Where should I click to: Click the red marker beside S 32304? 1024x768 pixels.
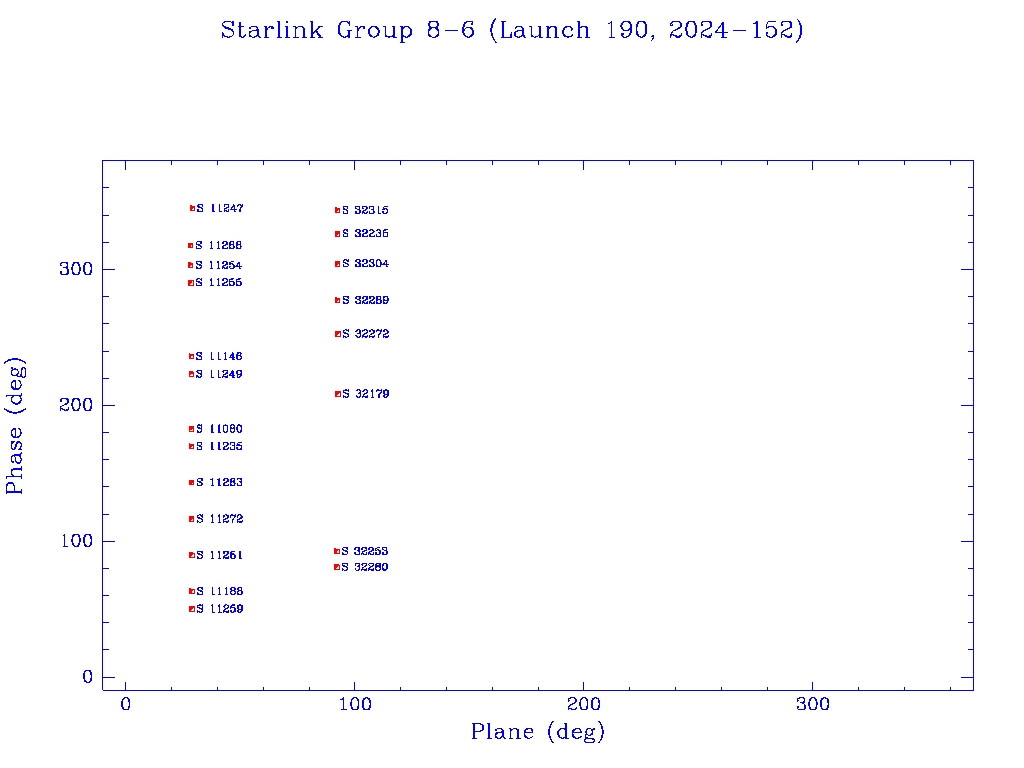click(x=338, y=264)
